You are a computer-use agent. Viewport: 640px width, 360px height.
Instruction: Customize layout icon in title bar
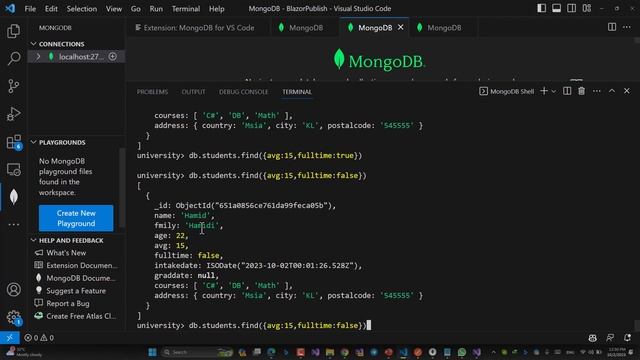(587, 8)
